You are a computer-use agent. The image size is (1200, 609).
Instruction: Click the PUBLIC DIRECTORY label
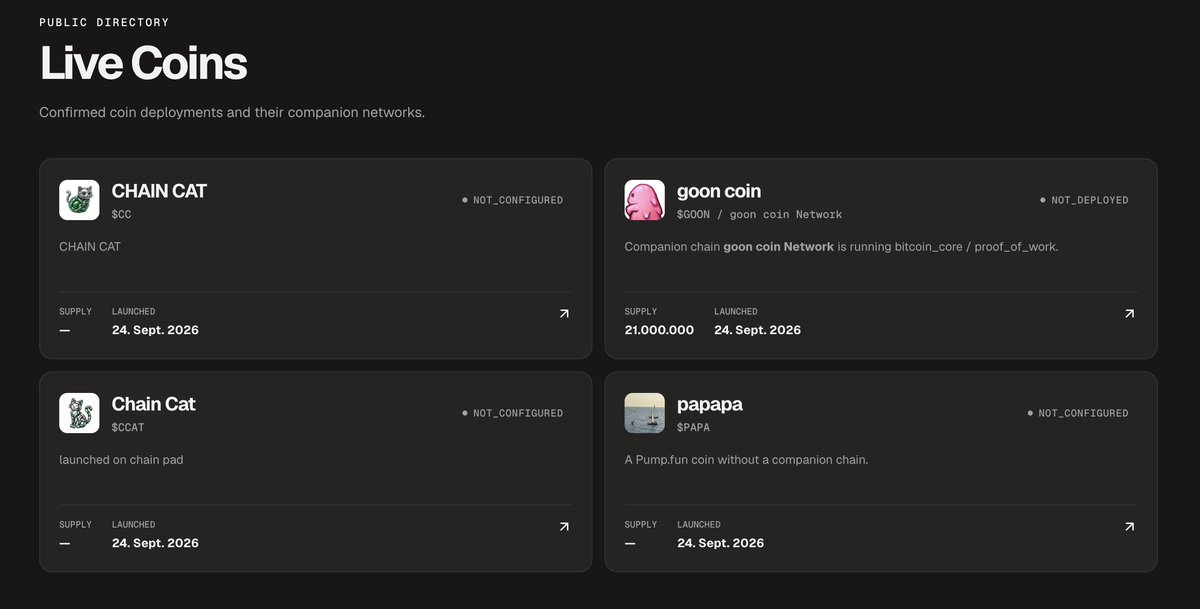(104, 22)
